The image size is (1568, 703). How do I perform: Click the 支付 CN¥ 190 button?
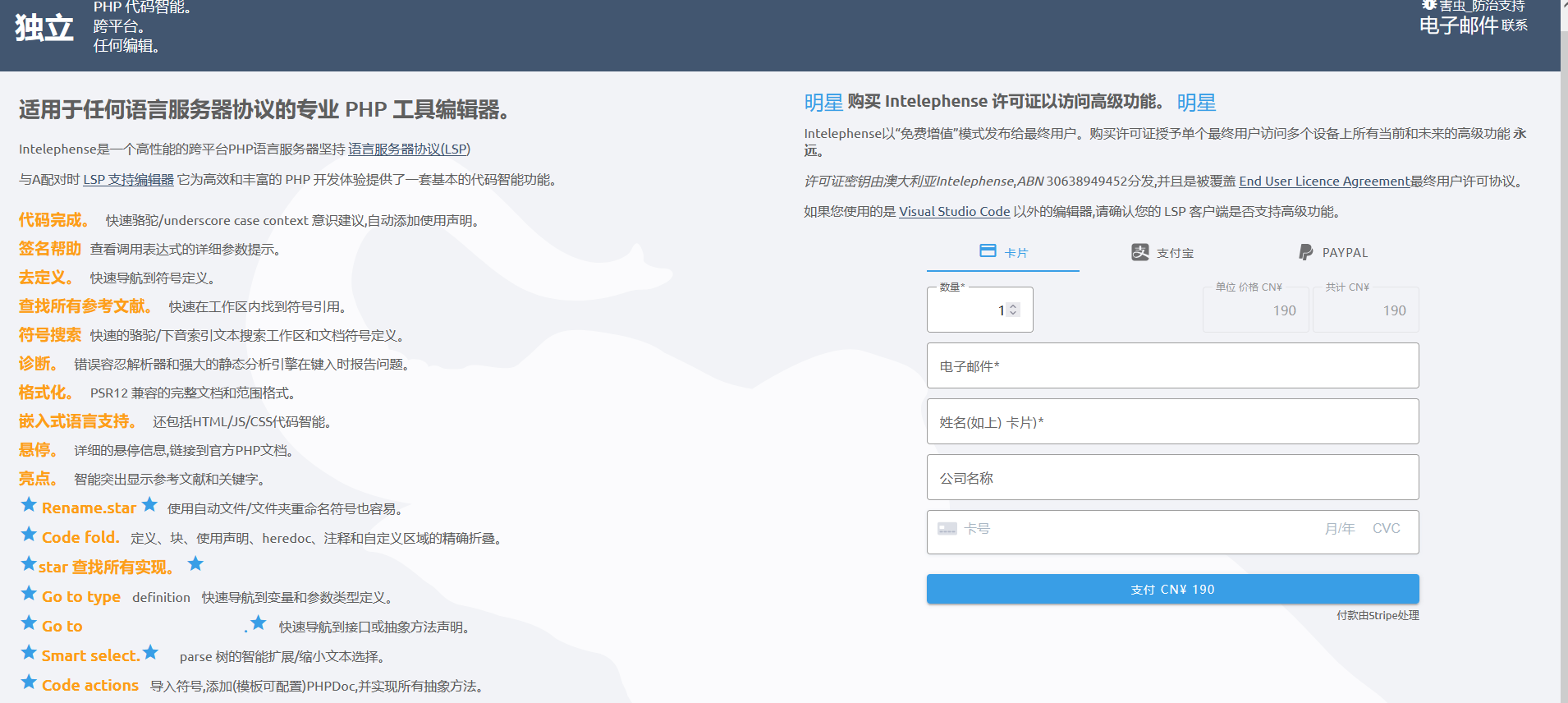1172,589
